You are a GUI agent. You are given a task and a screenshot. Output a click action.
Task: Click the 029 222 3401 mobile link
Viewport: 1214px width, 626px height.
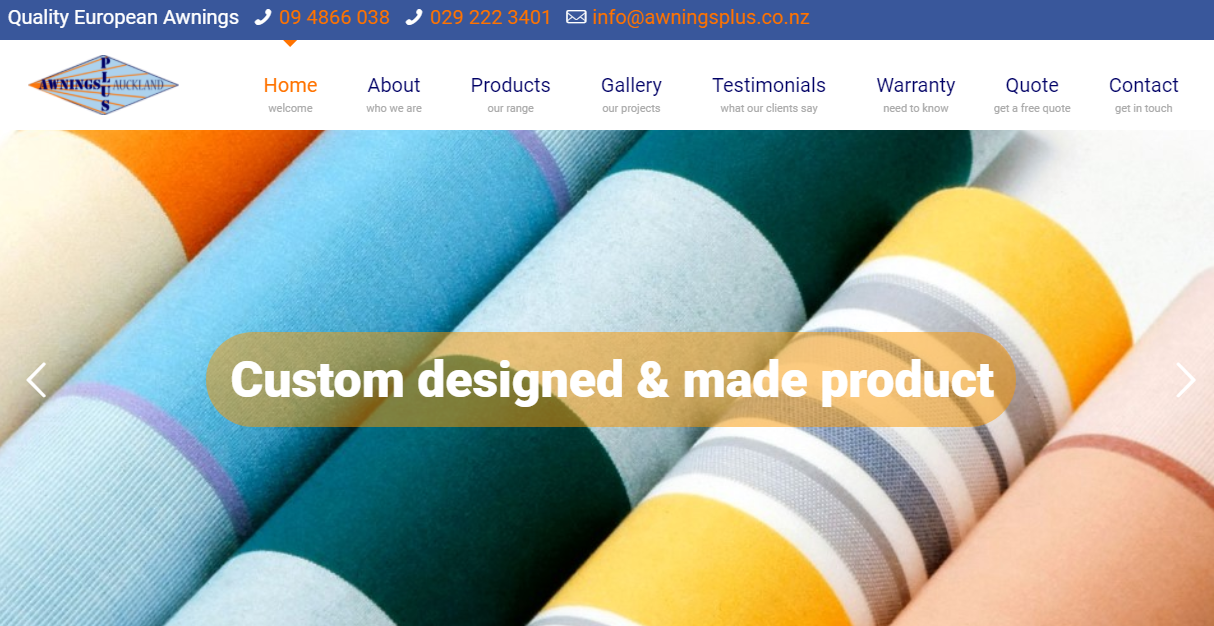[491, 18]
